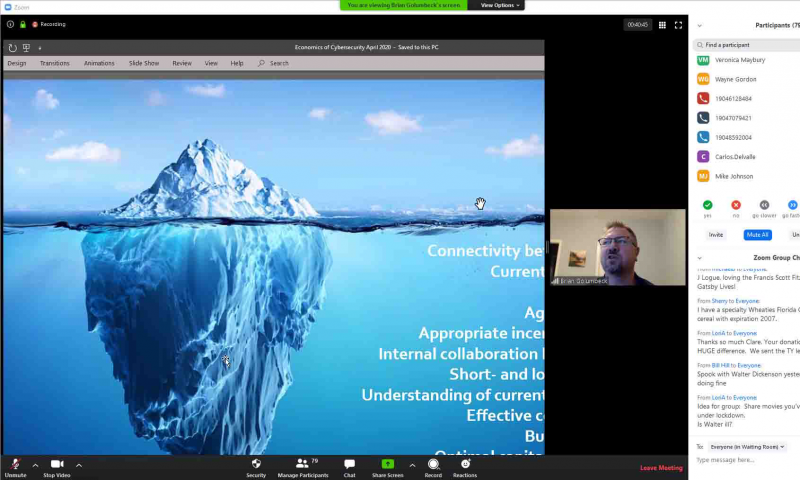Click go slower feedback icon
The width and height of the screenshot is (800, 480).
pos(764,205)
